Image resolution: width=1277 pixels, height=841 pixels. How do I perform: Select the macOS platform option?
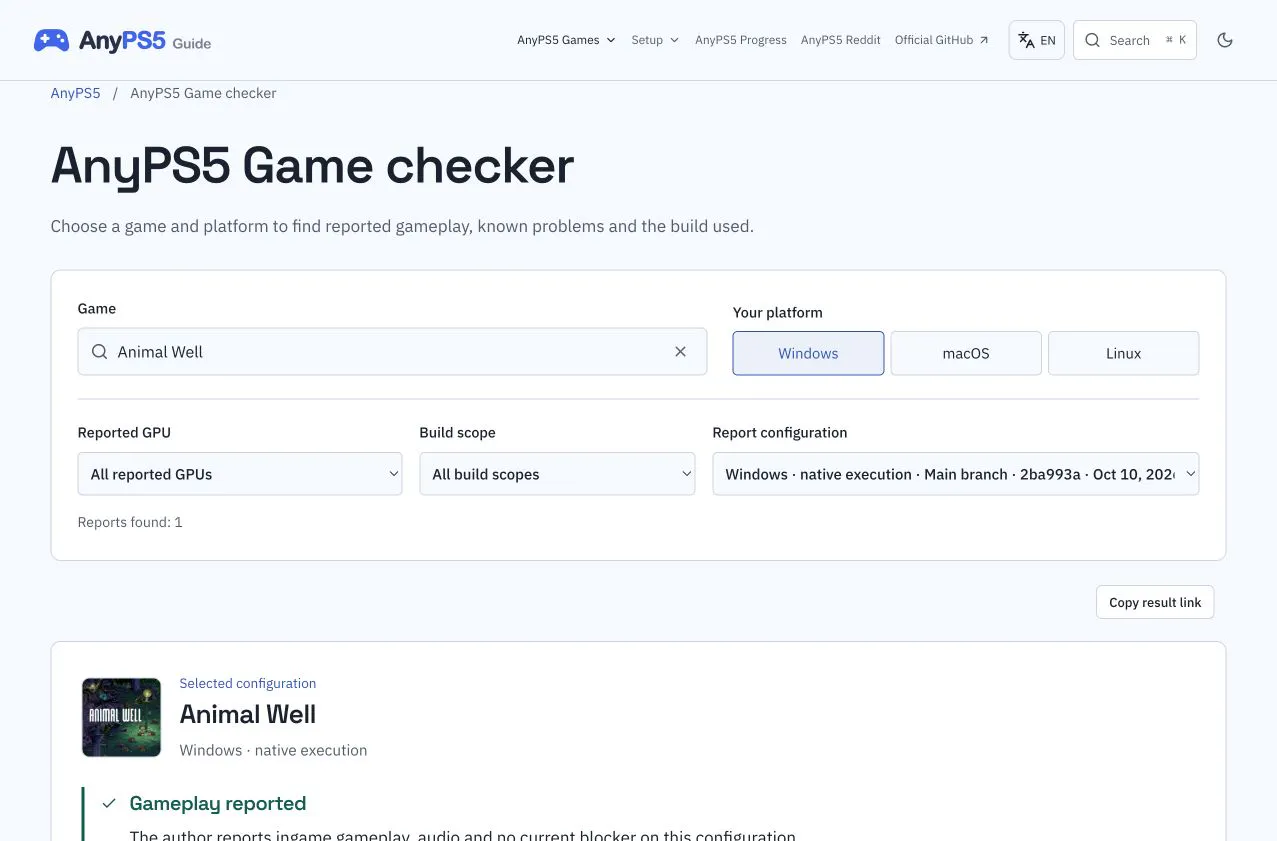click(x=966, y=353)
